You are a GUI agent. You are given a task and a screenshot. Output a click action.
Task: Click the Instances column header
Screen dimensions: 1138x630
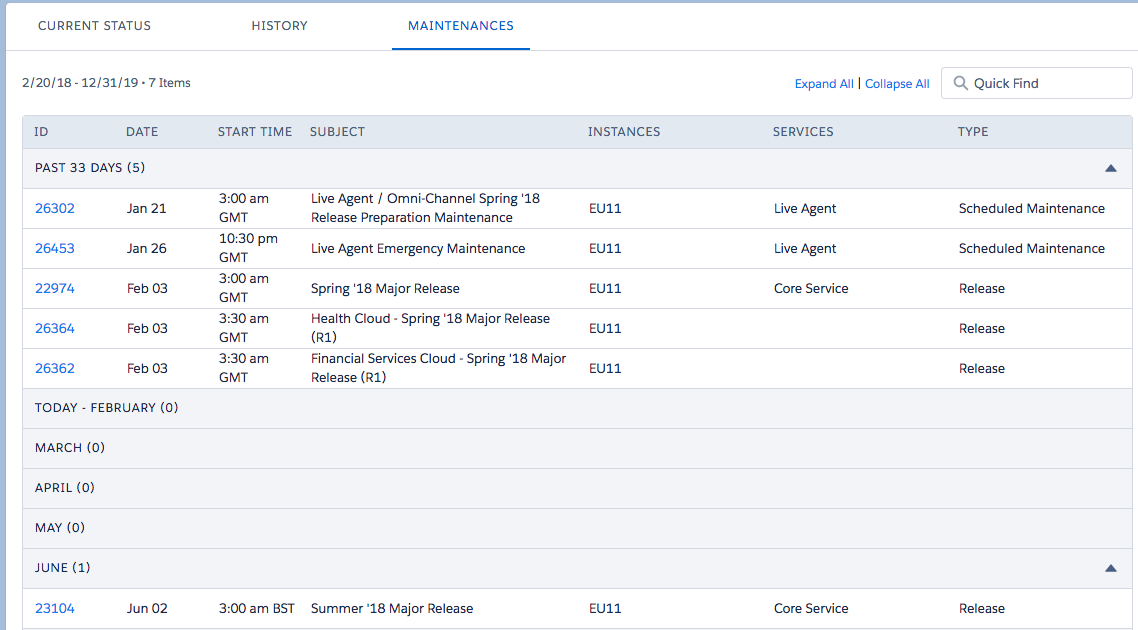pos(624,131)
